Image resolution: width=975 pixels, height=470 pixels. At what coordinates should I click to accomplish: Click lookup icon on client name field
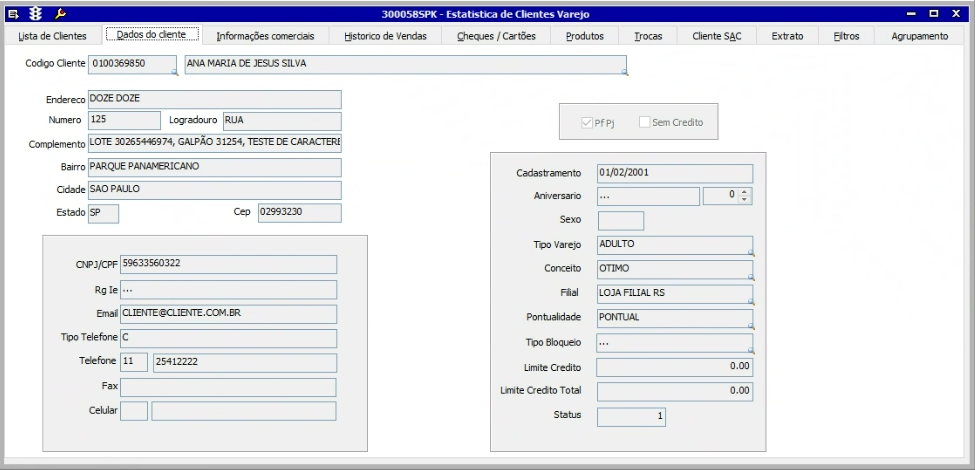tap(624, 73)
